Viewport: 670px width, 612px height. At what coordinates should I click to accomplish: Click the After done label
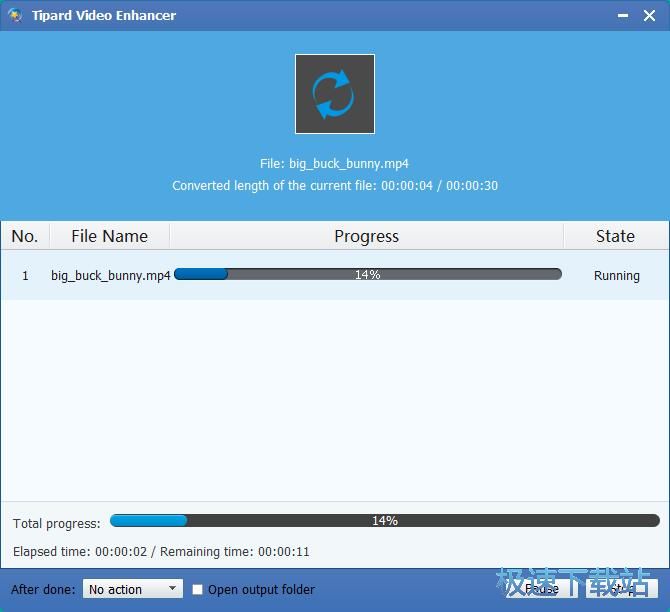tap(43, 589)
